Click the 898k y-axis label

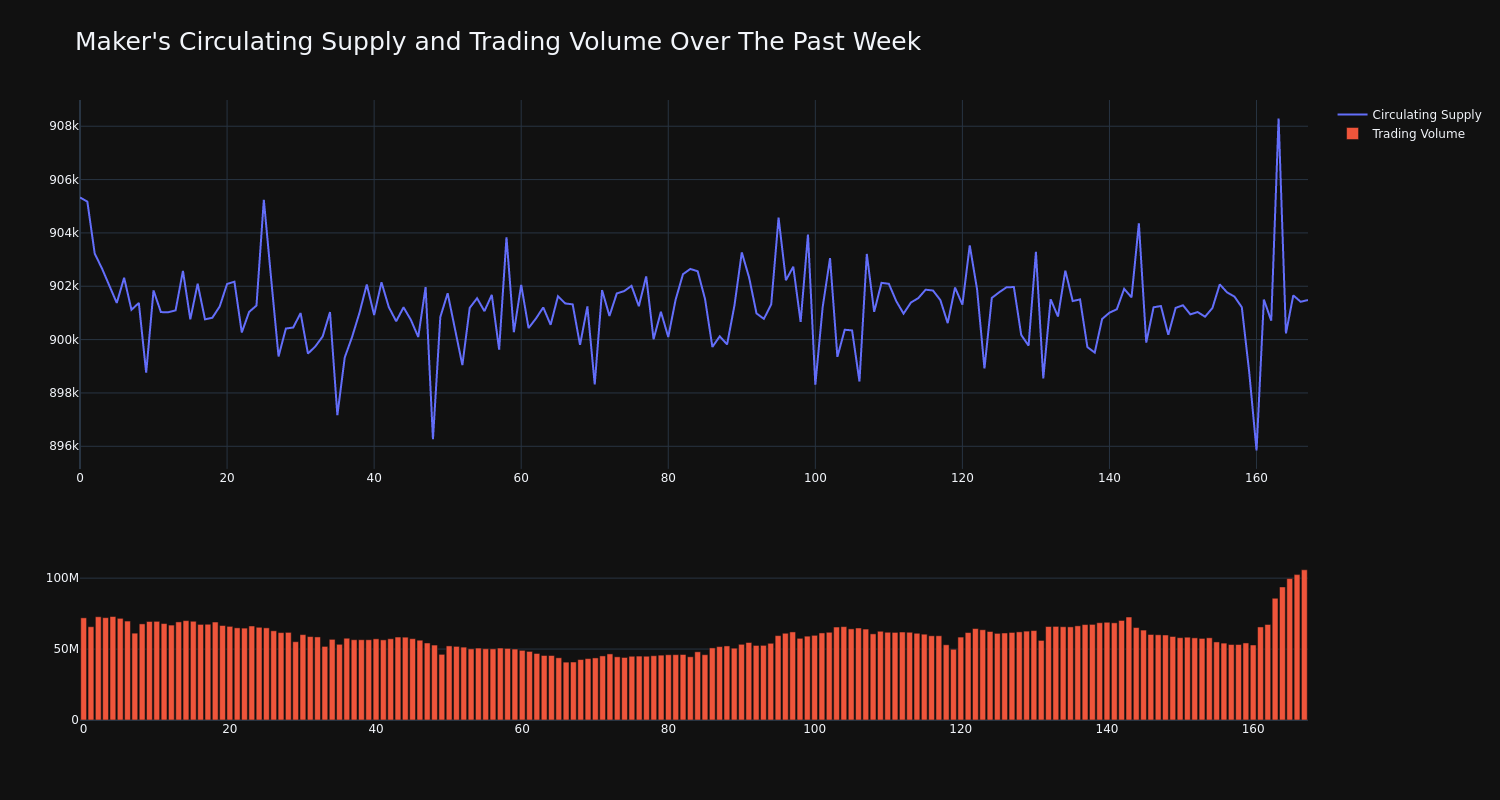[x=63, y=393]
